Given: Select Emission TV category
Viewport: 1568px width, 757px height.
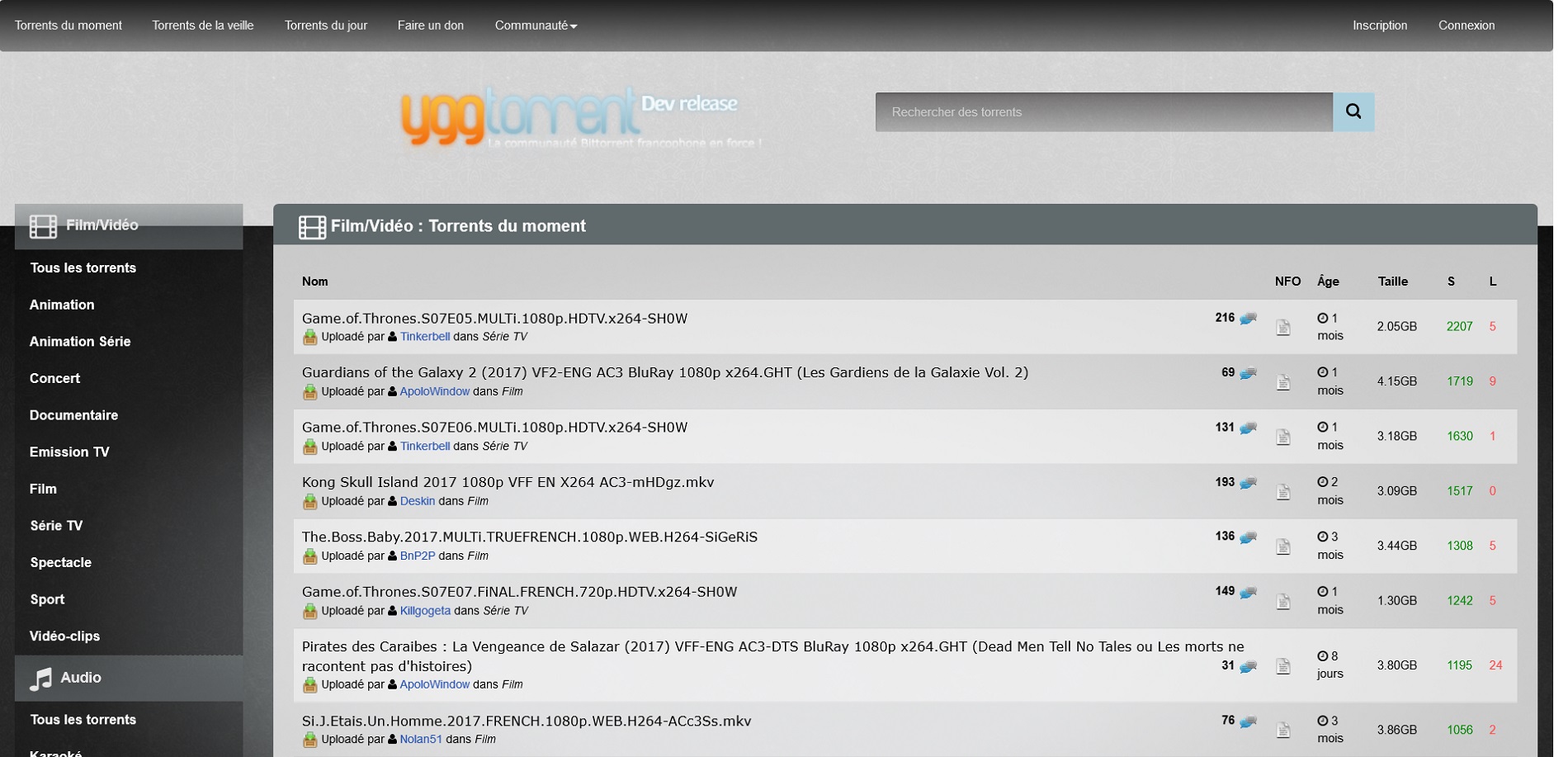Looking at the screenshot, I should coord(69,452).
